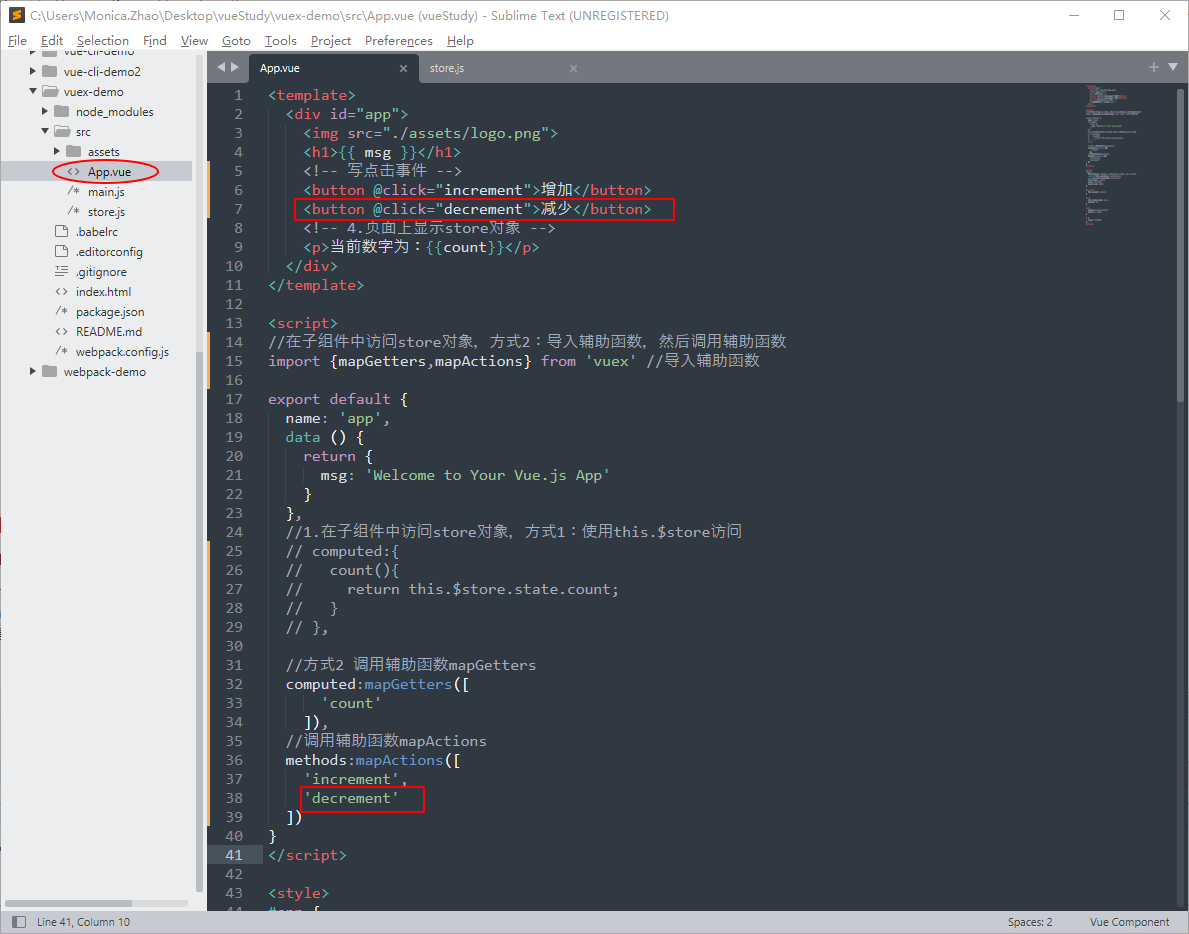Expand the webpack-demo folder
This screenshot has width=1189, height=934.
pos(33,371)
